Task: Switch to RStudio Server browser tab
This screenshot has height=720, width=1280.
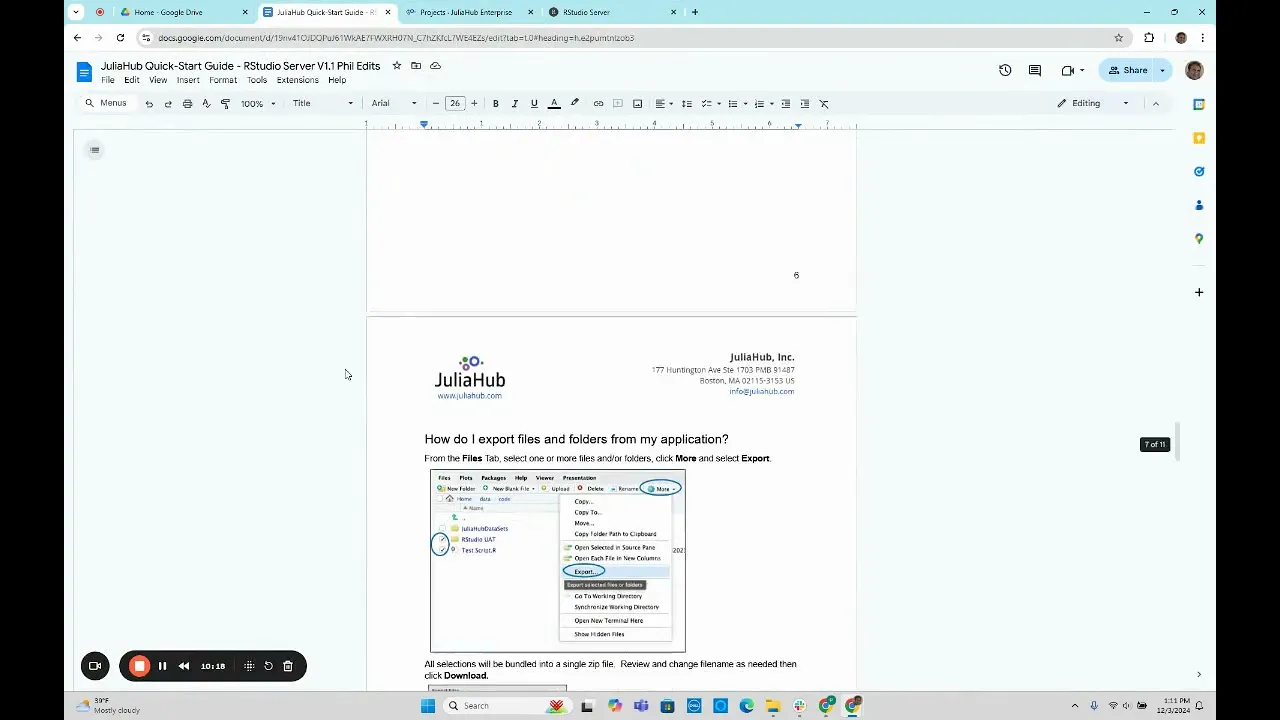Action: pyautogui.click(x=610, y=12)
